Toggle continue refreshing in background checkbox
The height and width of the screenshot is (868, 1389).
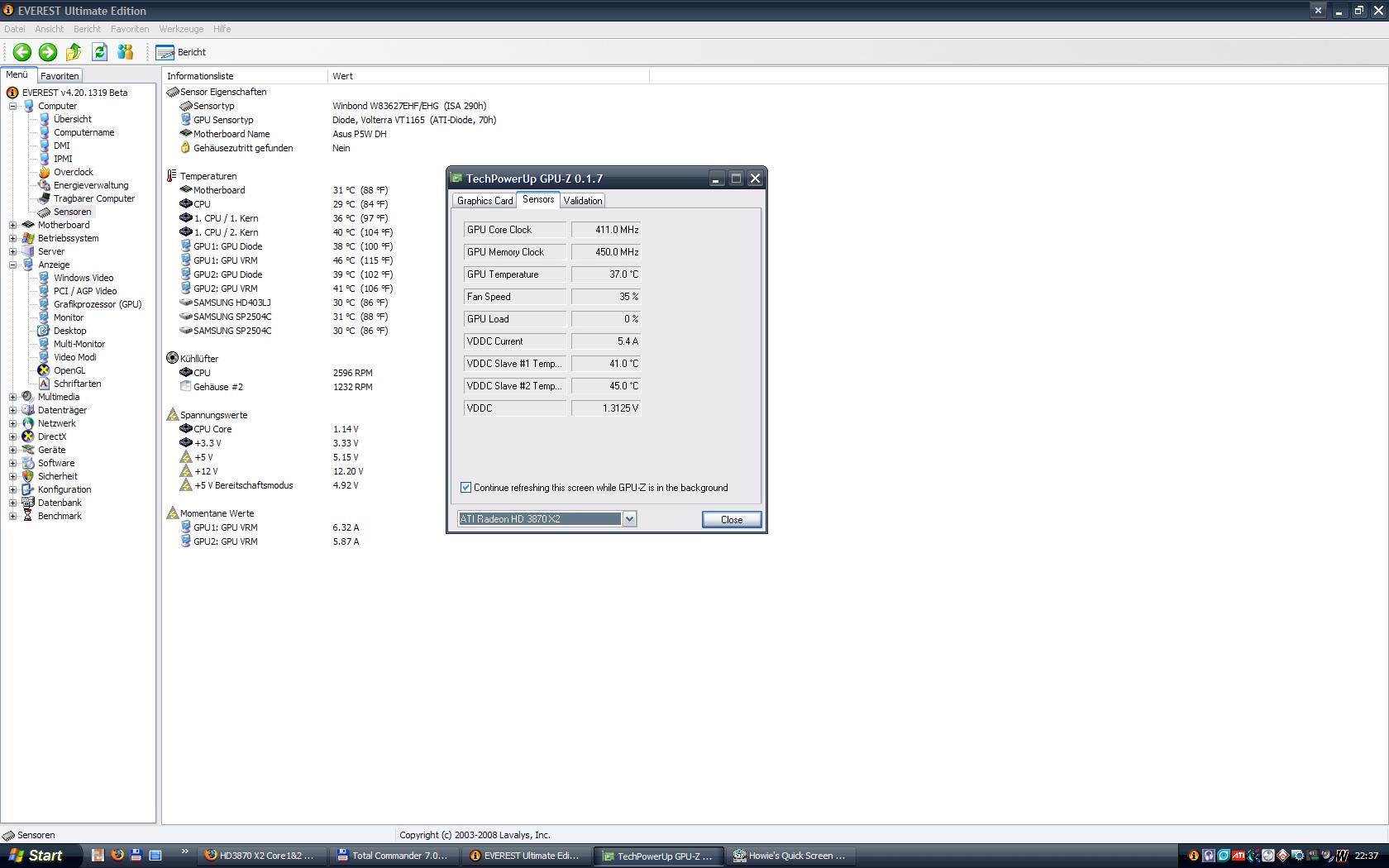[x=465, y=488]
